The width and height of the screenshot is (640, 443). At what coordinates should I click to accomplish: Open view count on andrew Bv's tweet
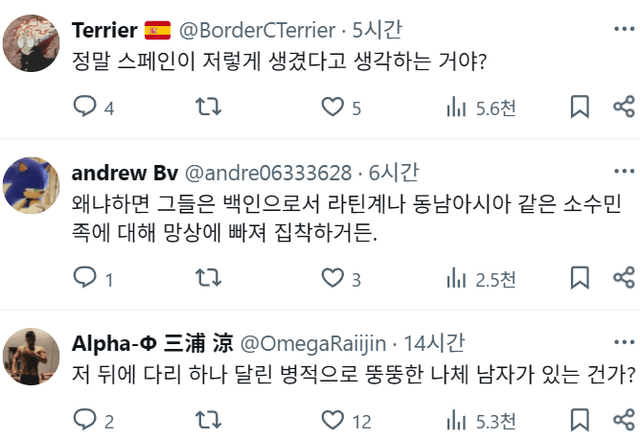tap(456, 278)
